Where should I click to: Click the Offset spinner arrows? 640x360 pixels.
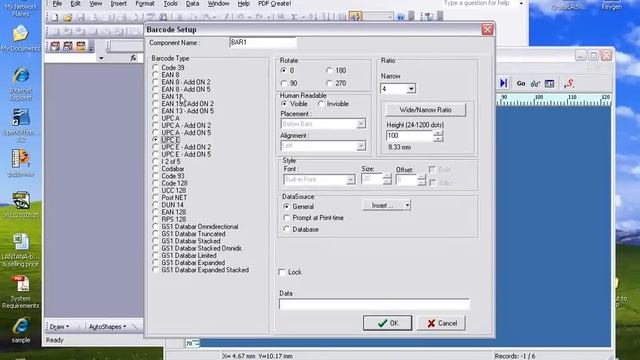tap(422, 180)
